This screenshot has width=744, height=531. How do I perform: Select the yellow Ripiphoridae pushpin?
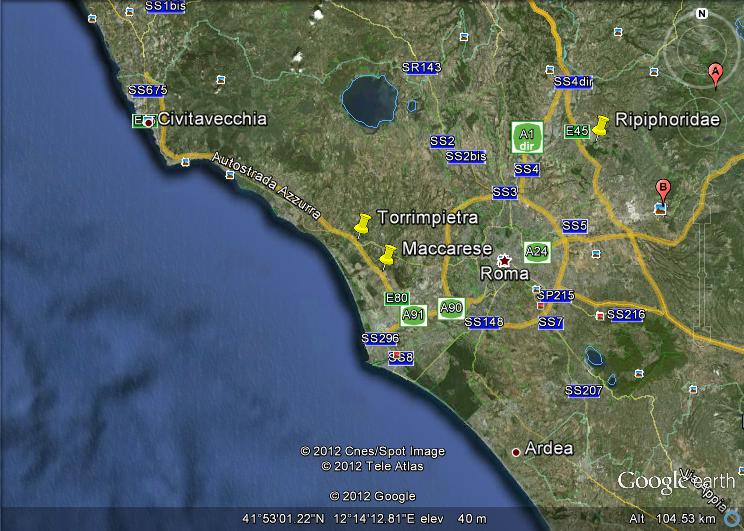click(600, 126)
